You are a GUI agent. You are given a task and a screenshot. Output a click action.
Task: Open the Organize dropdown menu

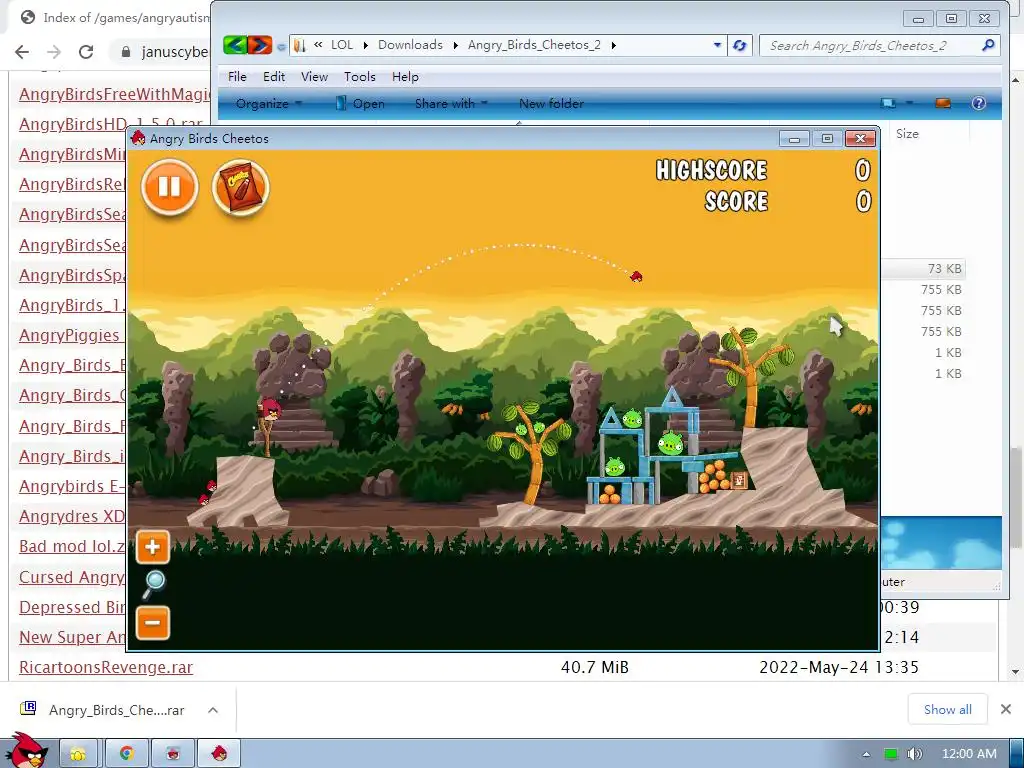(268, 103)
